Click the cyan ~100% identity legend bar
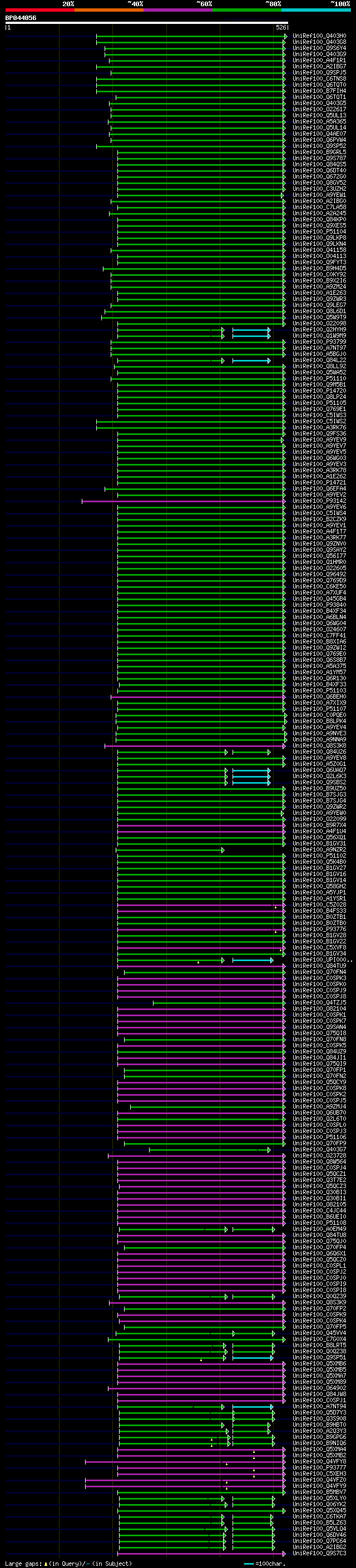Screen dimensions: 356x1568 coord(317,10)
